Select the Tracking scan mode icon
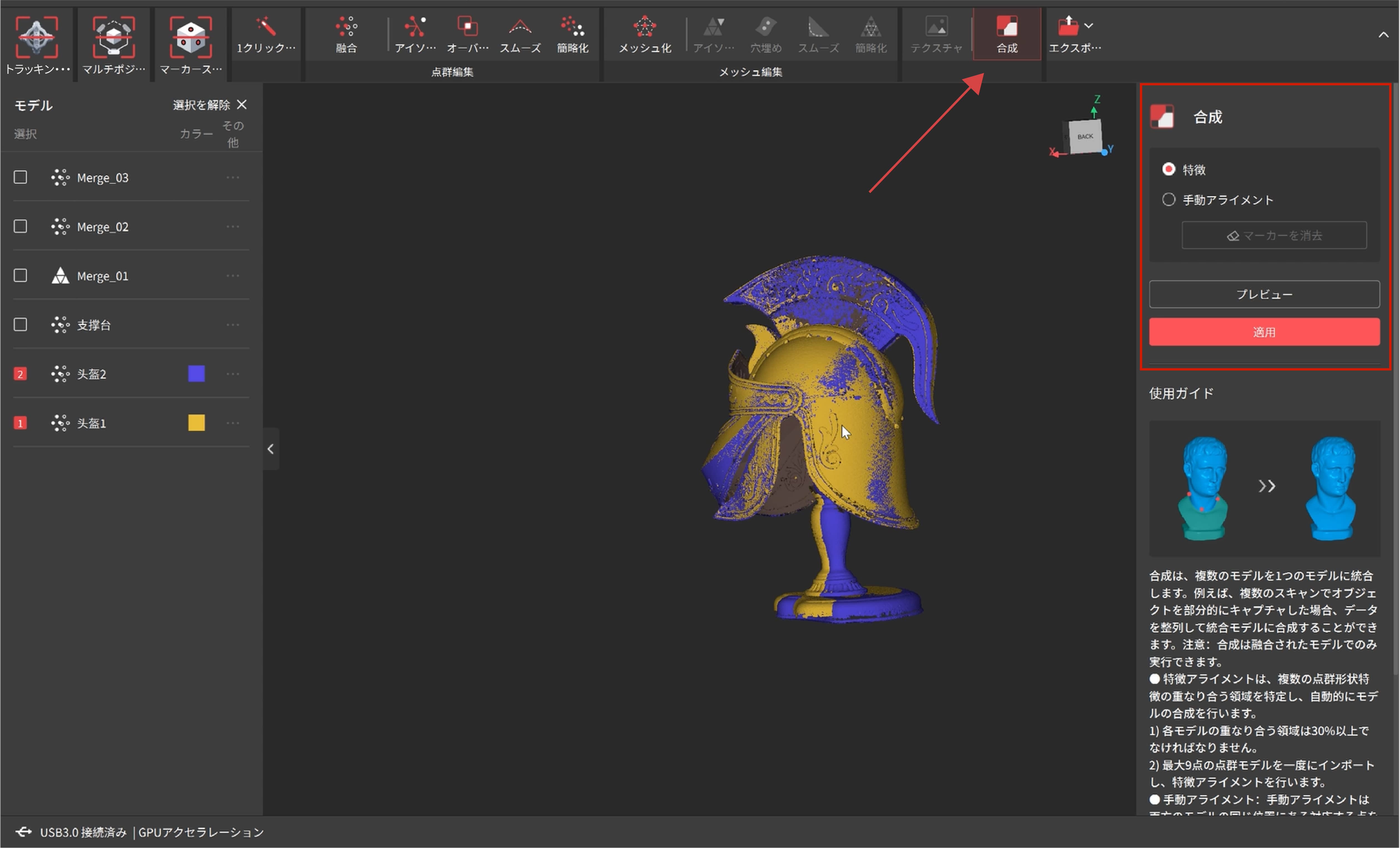This screenshot has width=1400, height=848. click(x=36, y=37)
